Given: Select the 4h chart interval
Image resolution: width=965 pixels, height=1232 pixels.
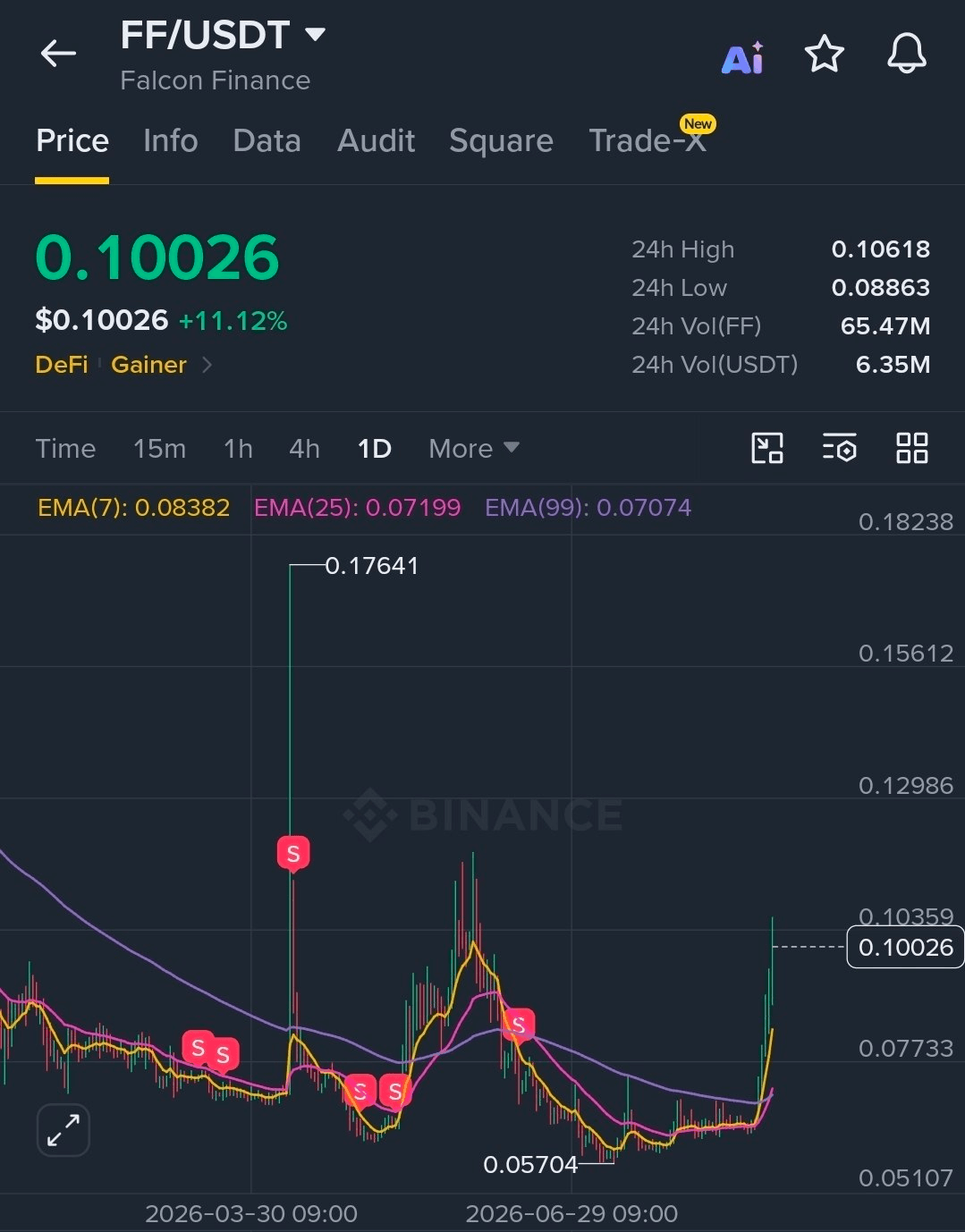Looking at the screenshot, I should (x=304, y=448).
